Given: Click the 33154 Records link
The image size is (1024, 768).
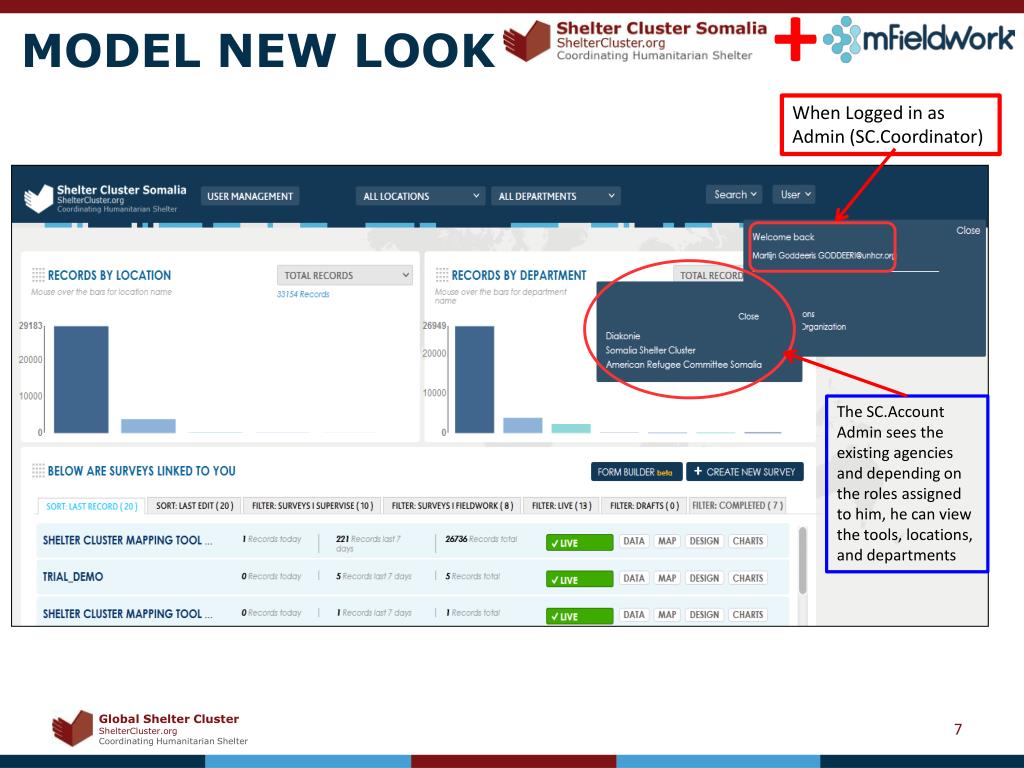Looking at the screenshot, I should (x=303, y=295).
